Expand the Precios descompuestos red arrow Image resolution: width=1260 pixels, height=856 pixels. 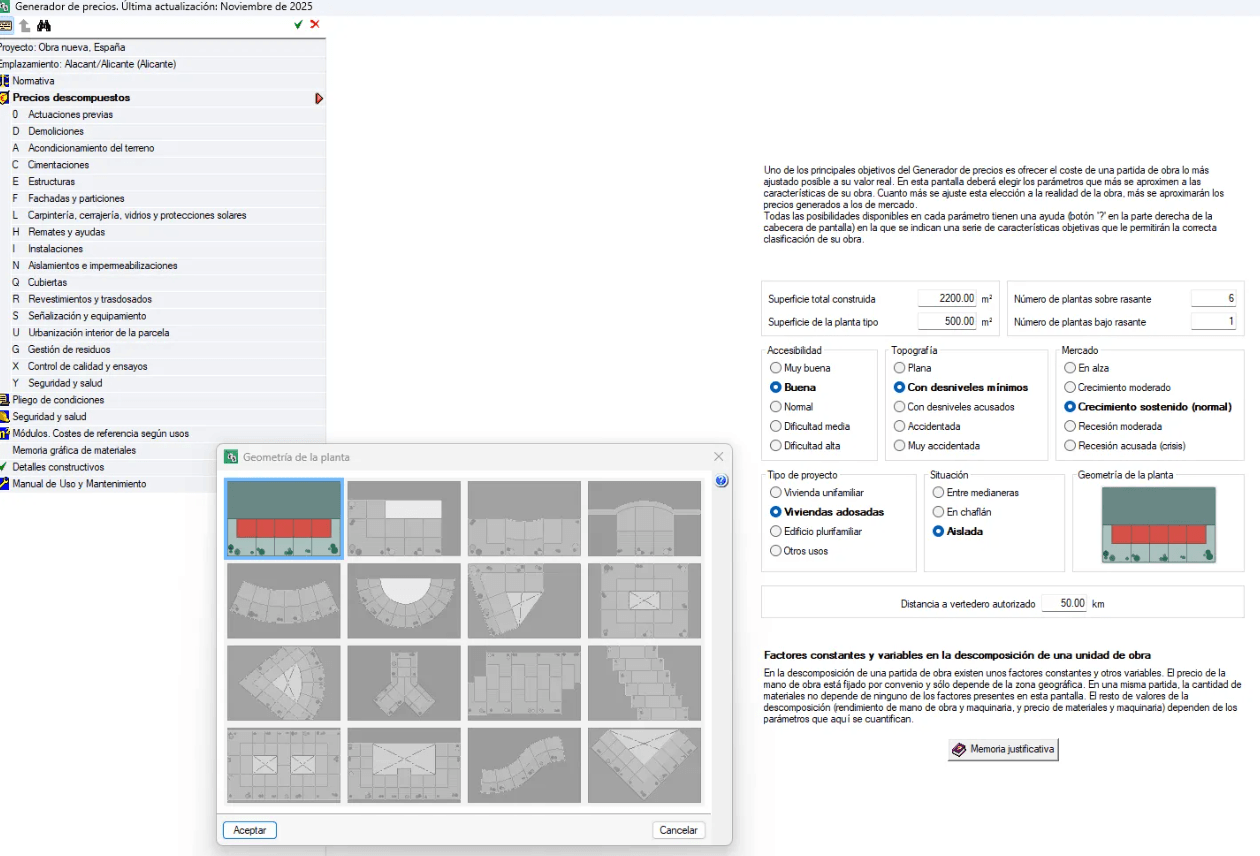[319, 98]
